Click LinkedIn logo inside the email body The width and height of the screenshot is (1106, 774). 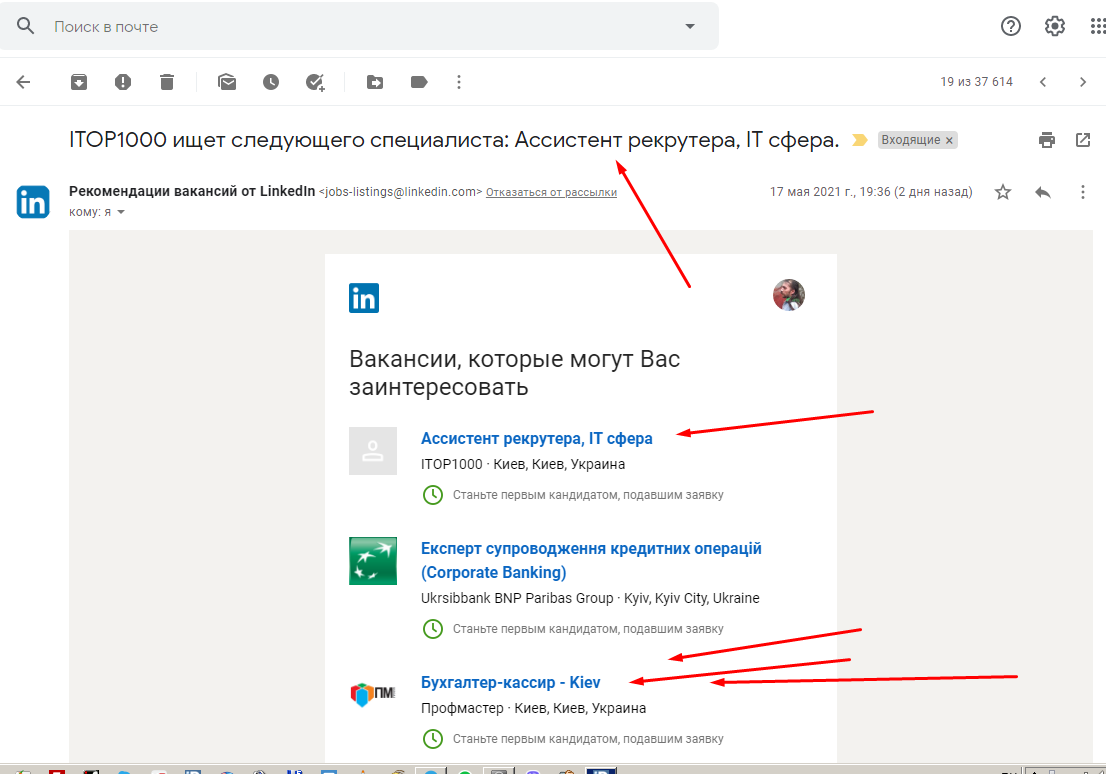pos(364,298)
